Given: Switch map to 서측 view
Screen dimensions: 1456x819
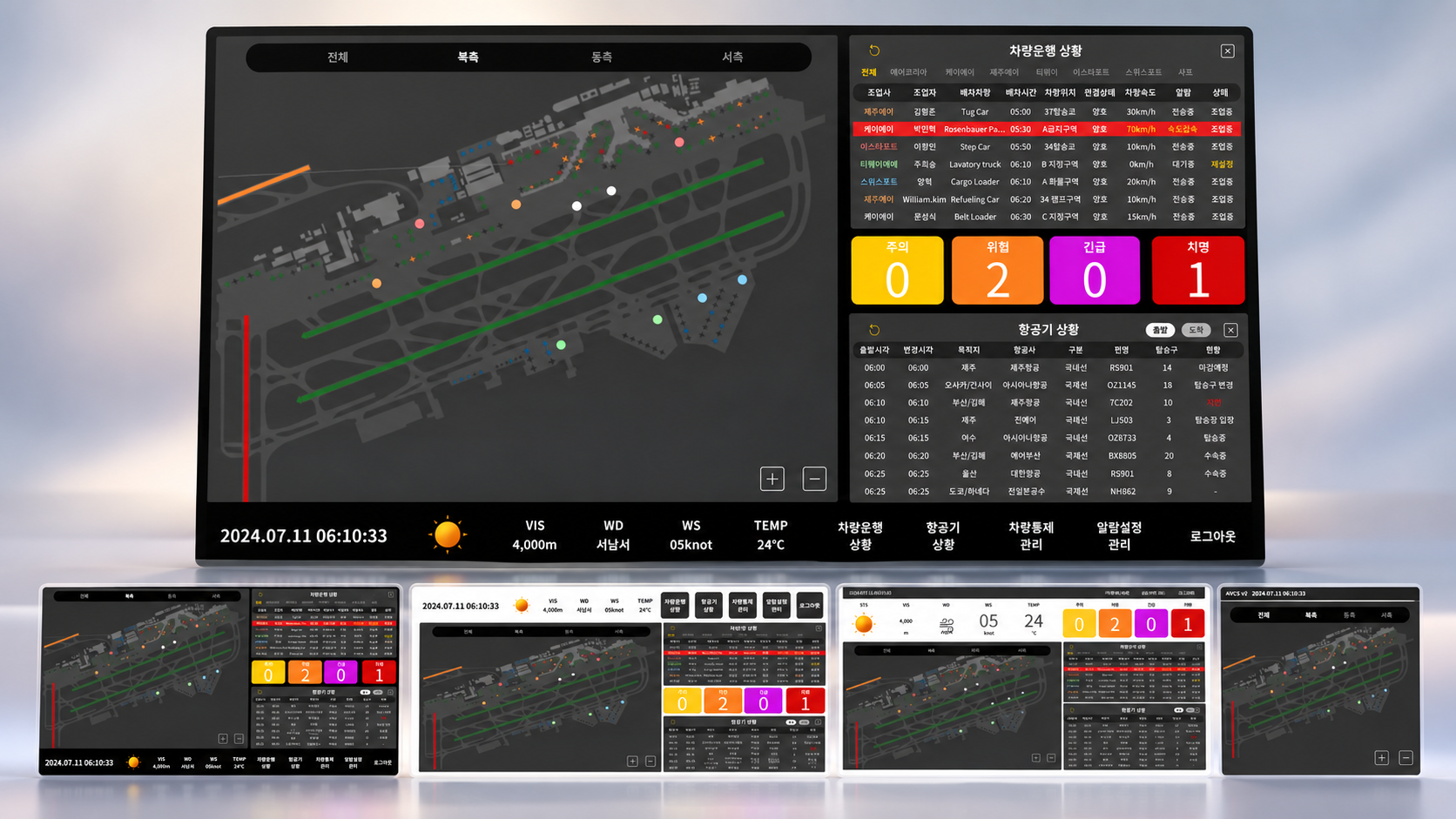Looking at the screenshot, I should coord(732,57).
